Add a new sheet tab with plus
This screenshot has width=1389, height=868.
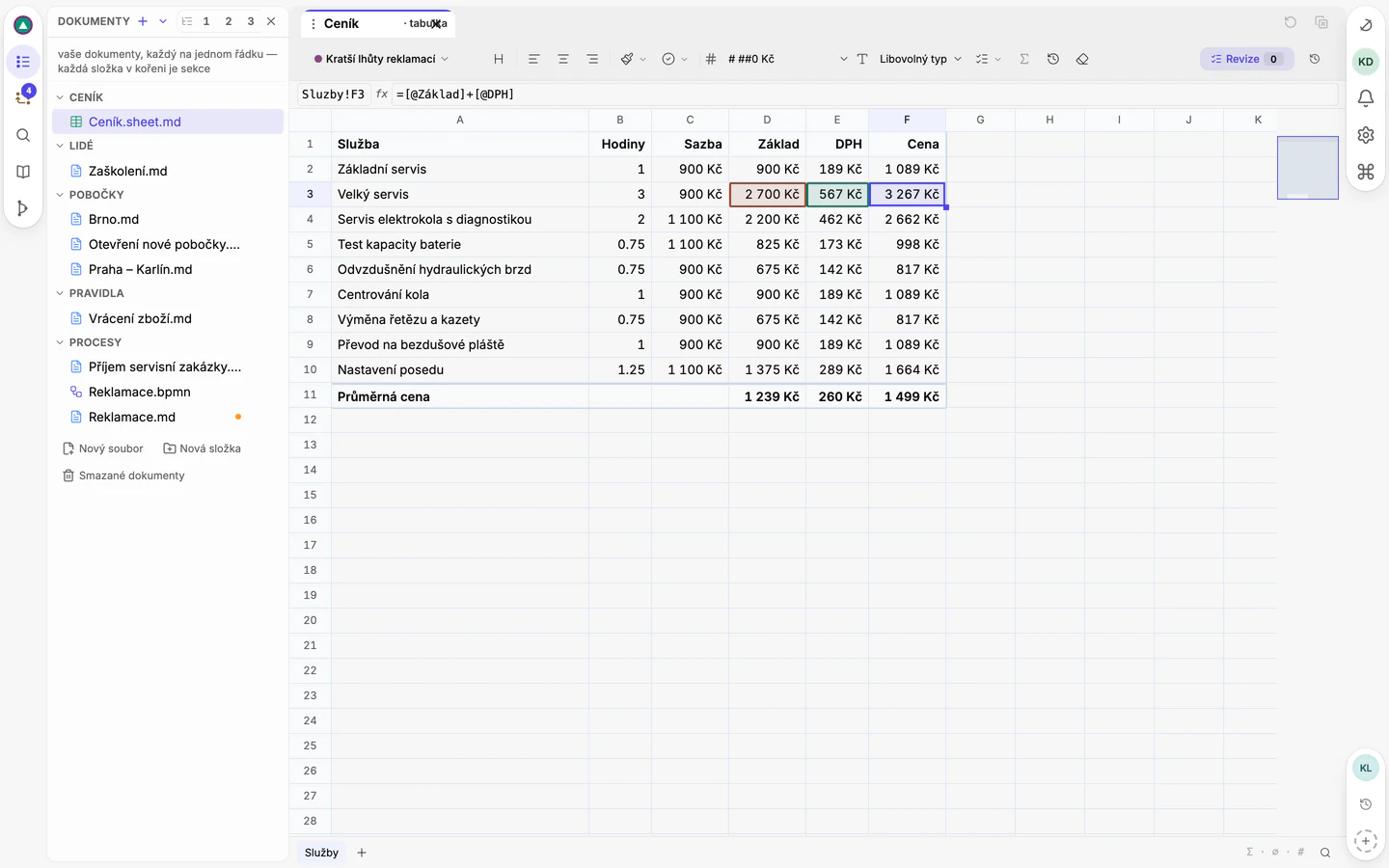(362, 853)
